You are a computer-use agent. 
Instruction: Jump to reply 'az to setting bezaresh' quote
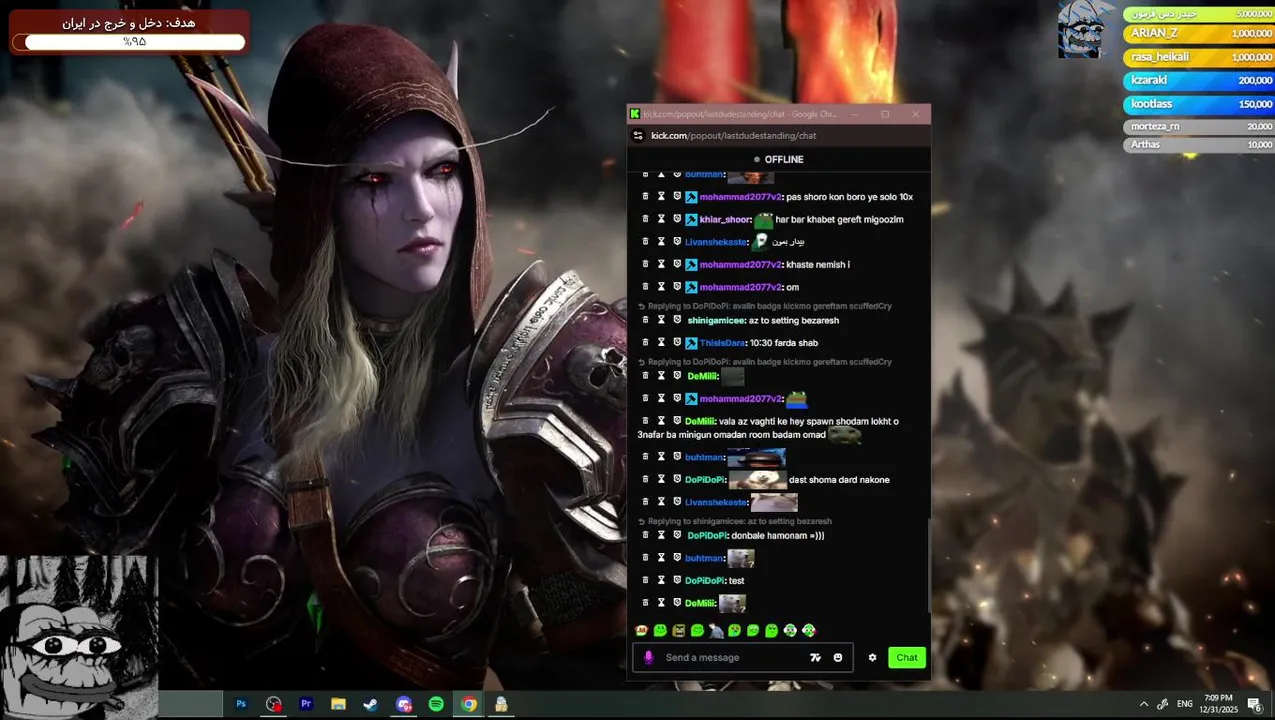(x=739, y=521)
